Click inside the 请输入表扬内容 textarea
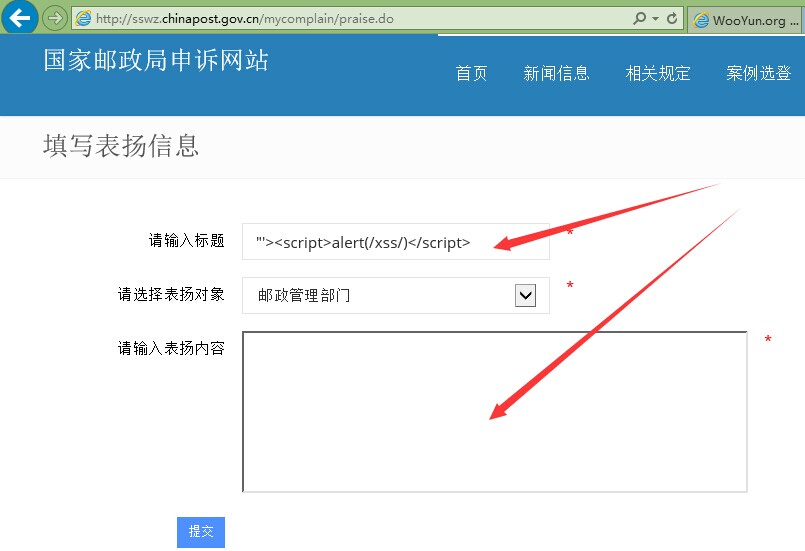Image resolution: width=805 pixels, height=551 pixels. pos(495,412)
